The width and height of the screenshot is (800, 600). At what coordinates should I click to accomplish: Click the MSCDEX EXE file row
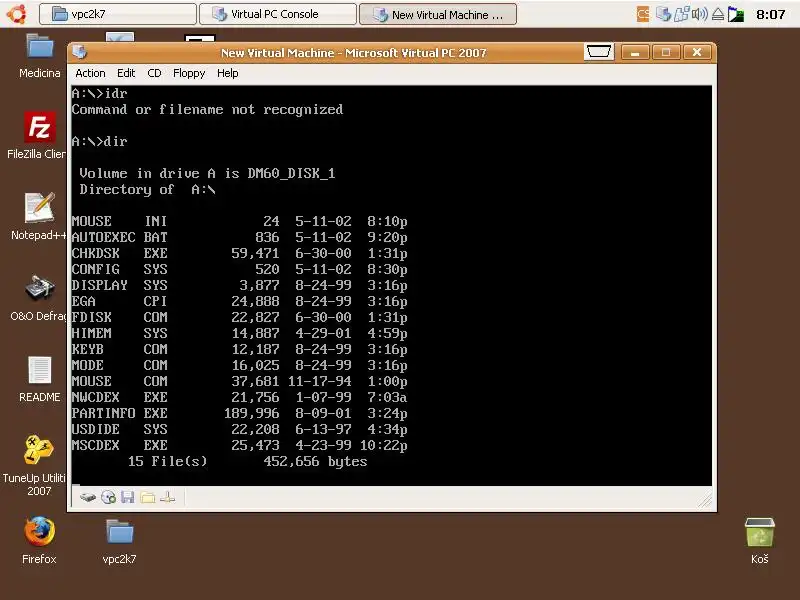point(239,445)
